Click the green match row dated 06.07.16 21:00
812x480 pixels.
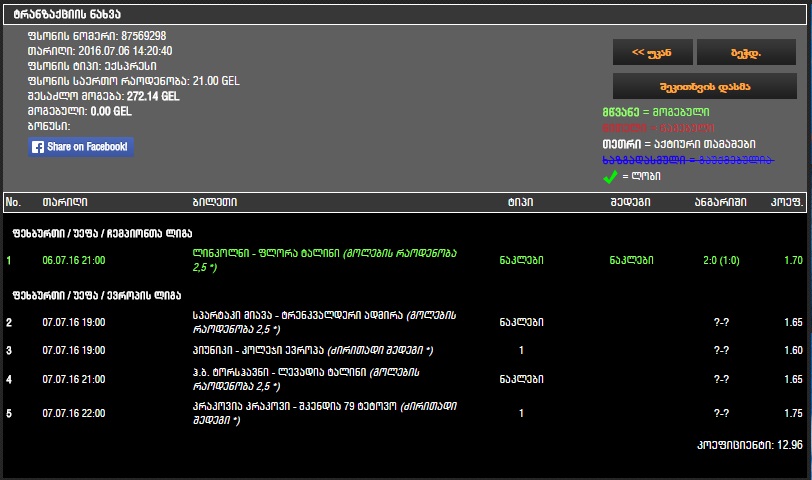[404, 260]
